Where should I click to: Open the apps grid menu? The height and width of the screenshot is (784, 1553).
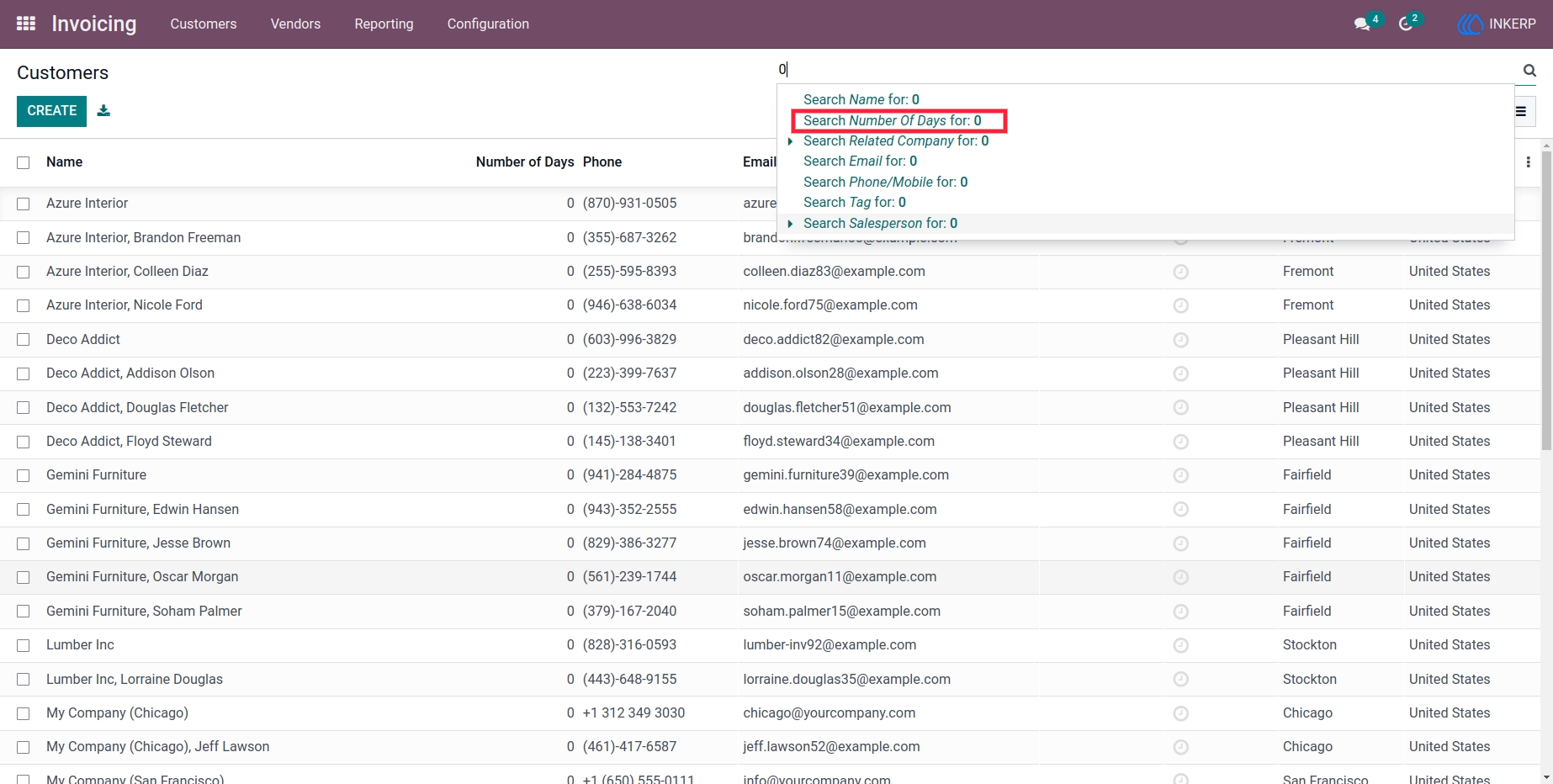[x=26, y=24]
